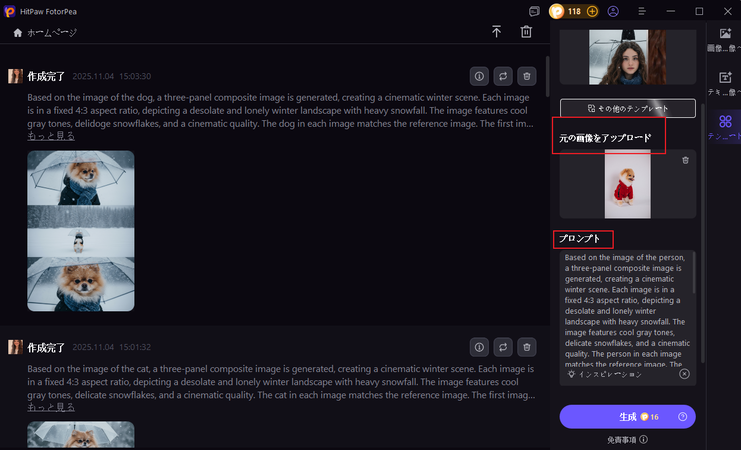Remove the uploaded dog reference image
Image resolution: width=741 pixels, height=450 pixels.
tap(685, 160)
